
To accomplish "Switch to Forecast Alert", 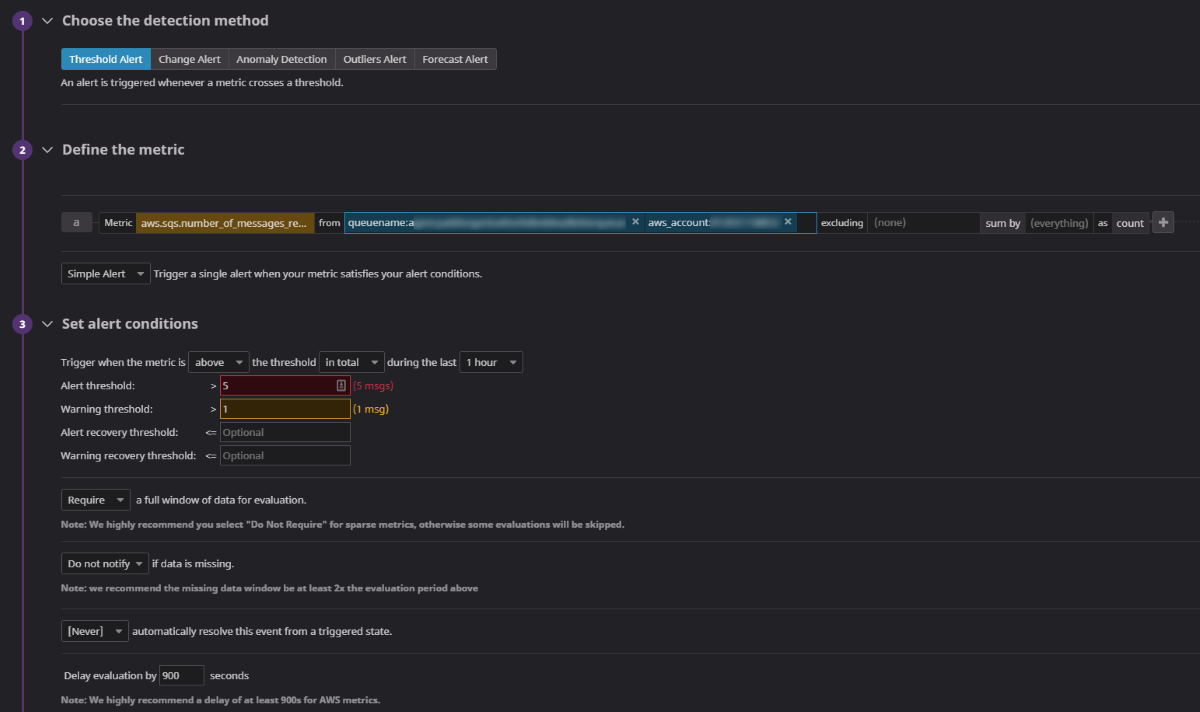I will tap(455, 59).
